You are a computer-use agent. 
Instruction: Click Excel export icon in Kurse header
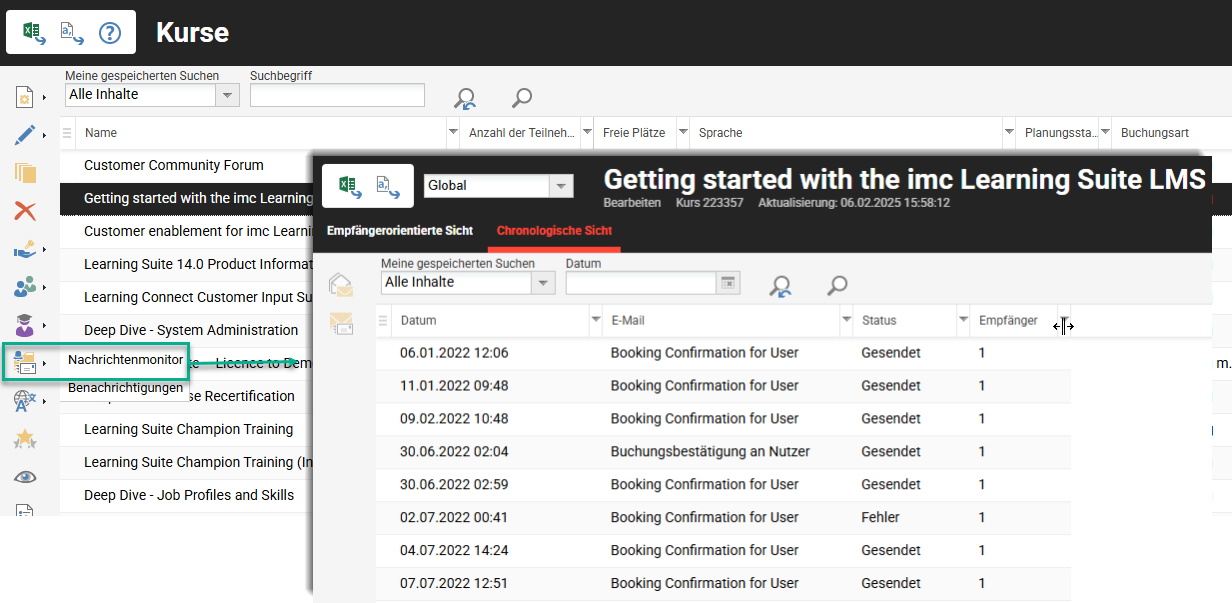coord(34,33)
